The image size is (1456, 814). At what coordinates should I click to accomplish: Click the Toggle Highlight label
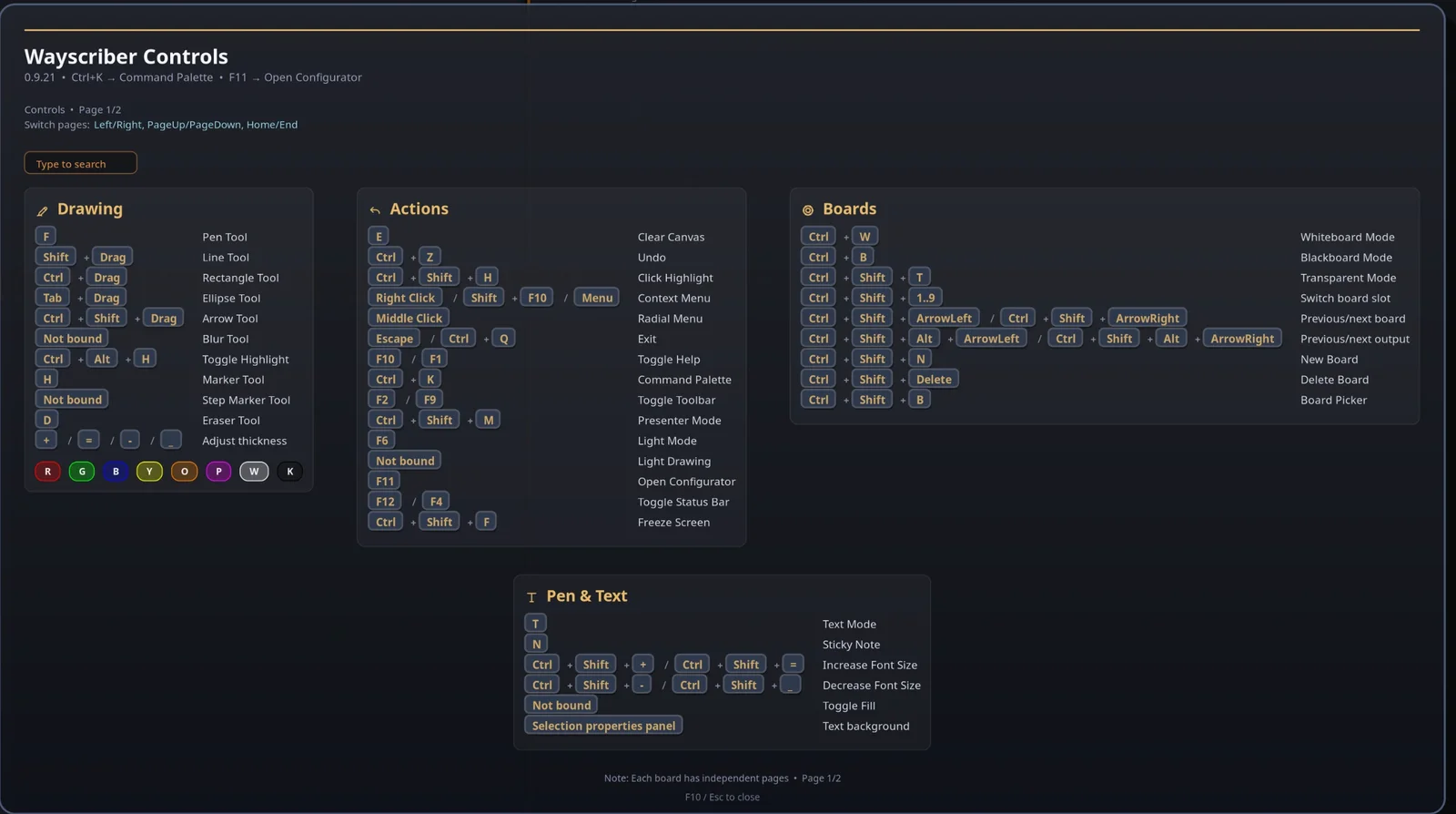246,360
